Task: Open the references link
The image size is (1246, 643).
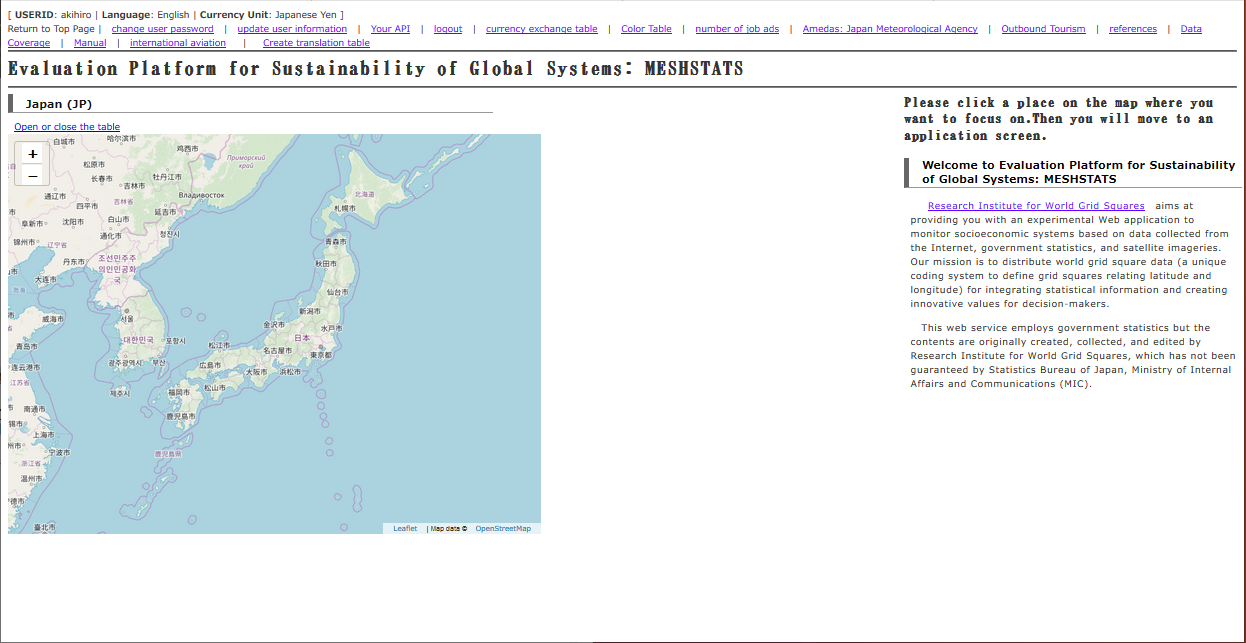Action: point(1132,29)
